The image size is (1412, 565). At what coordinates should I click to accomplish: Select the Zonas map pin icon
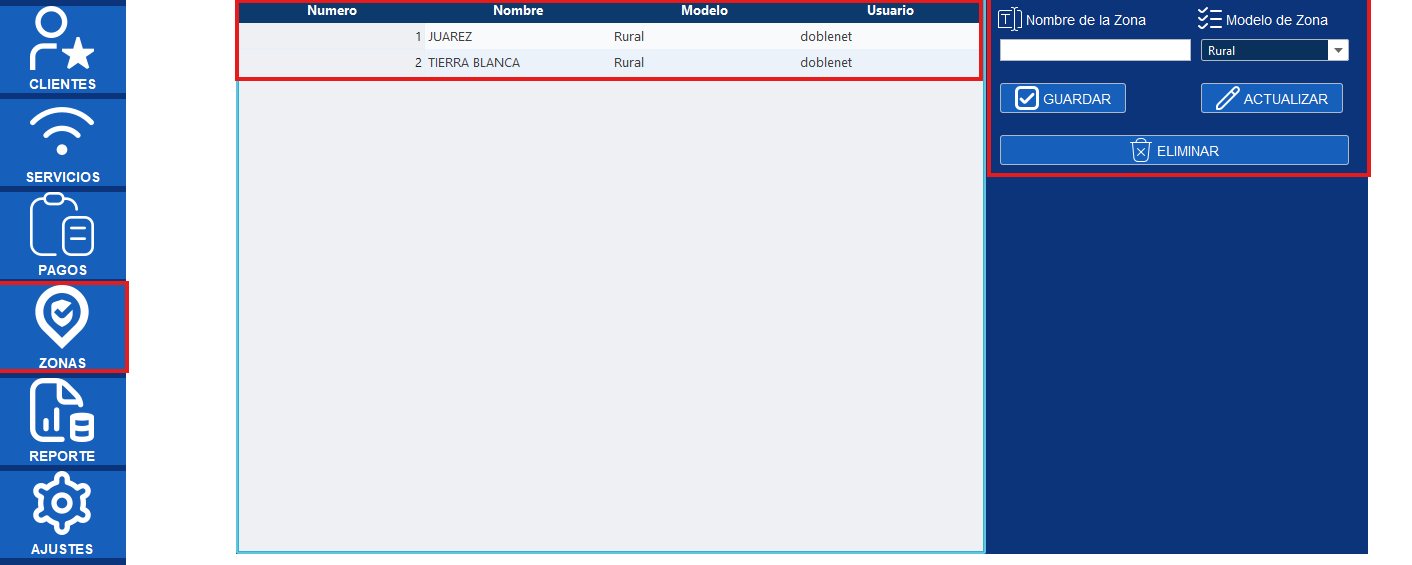coord(62,317)
